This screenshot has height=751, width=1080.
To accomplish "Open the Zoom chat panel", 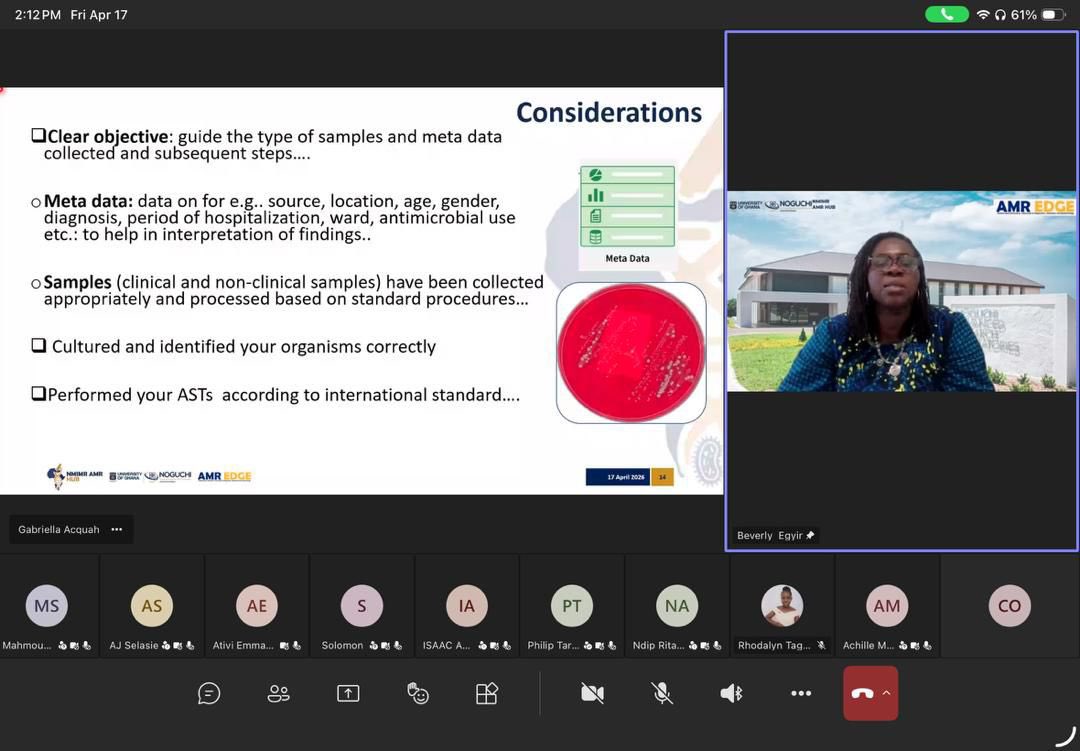I will (x=209, y=693).
